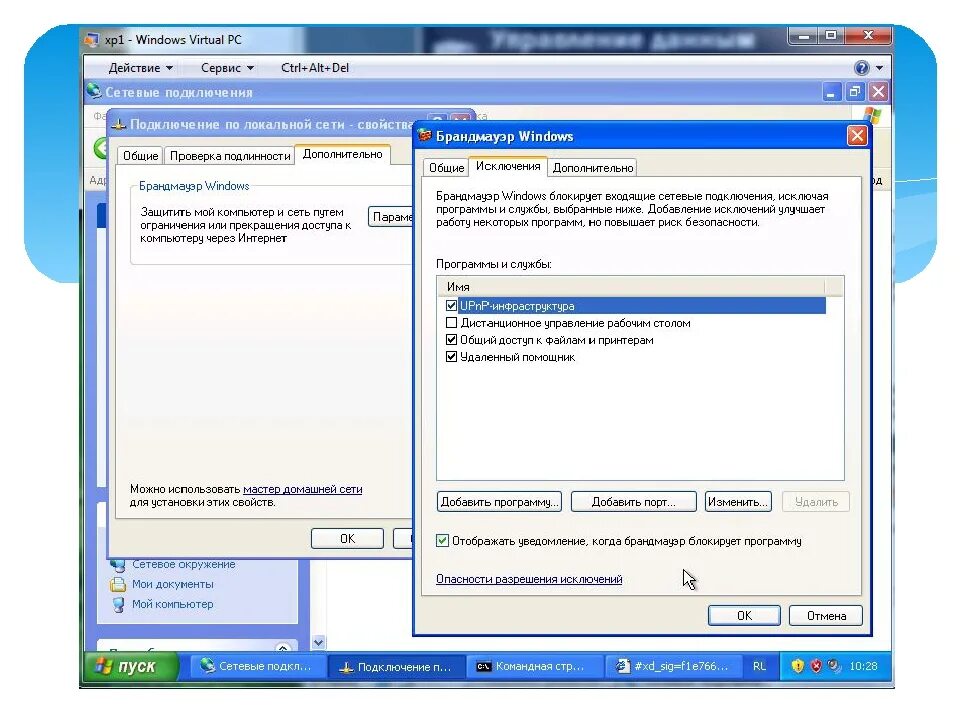Click the Изменить button
The height and width of the screenshot is (720, 960).
738,501
